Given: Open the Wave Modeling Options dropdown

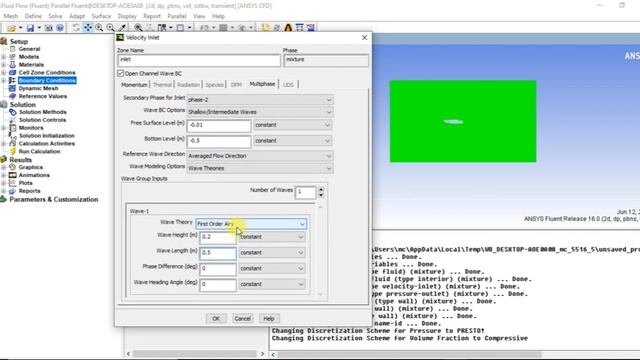Looking at the screenshot, I should coord(260,168).
